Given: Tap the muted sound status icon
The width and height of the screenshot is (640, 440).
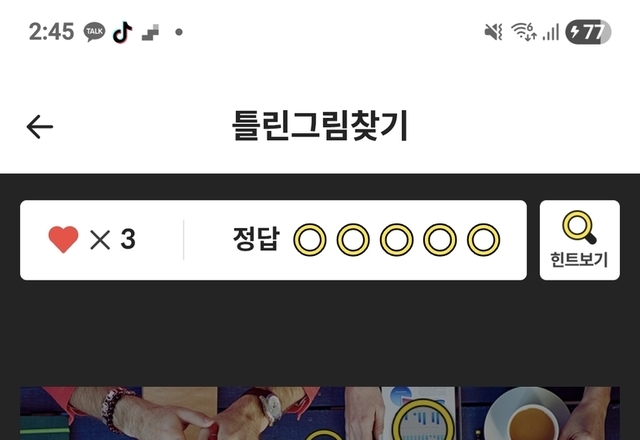Looking at the screenshot, I should (x=493, y=31).
